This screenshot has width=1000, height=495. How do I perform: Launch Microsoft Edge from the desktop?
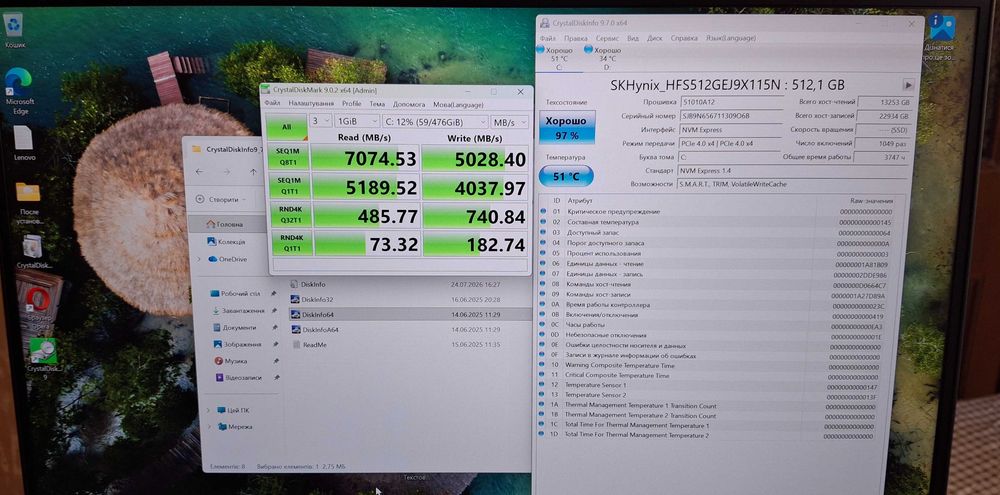(x=19, y=89)
